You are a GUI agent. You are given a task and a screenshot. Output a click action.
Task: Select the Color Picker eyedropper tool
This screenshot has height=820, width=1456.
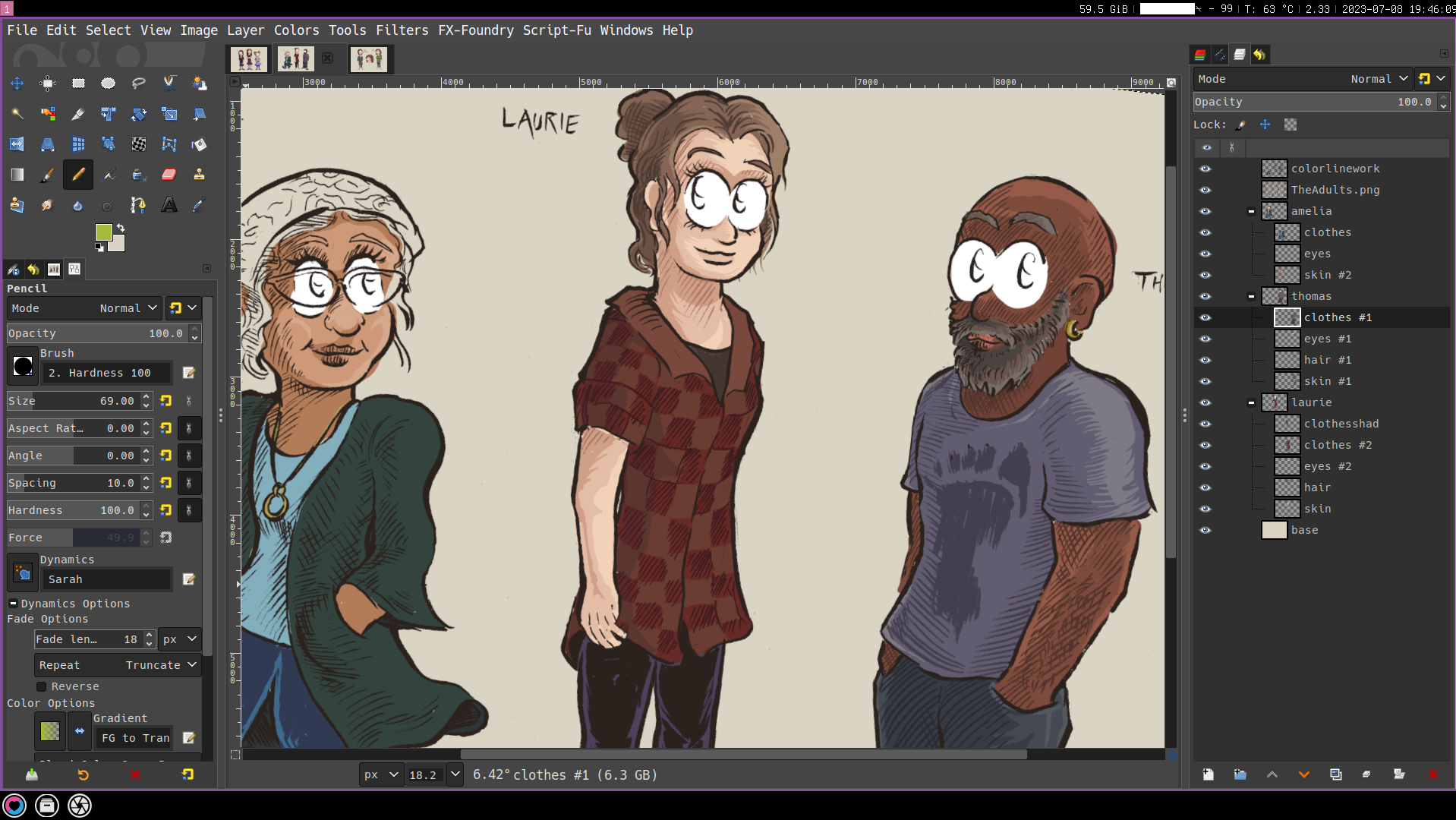(x=199, y=205)
